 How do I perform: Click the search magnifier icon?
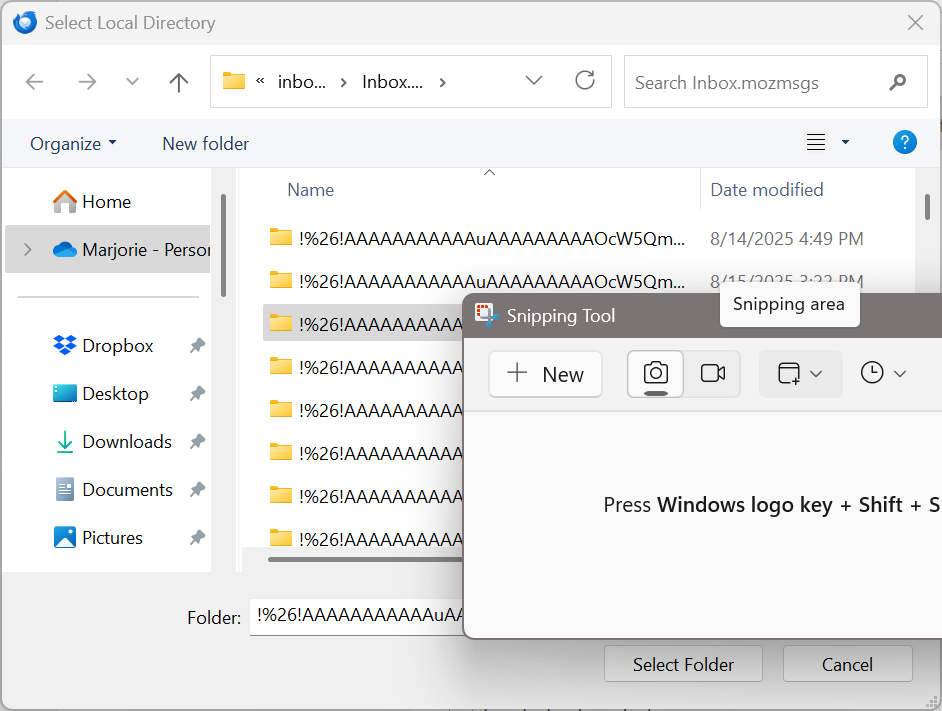pos(897,82)
